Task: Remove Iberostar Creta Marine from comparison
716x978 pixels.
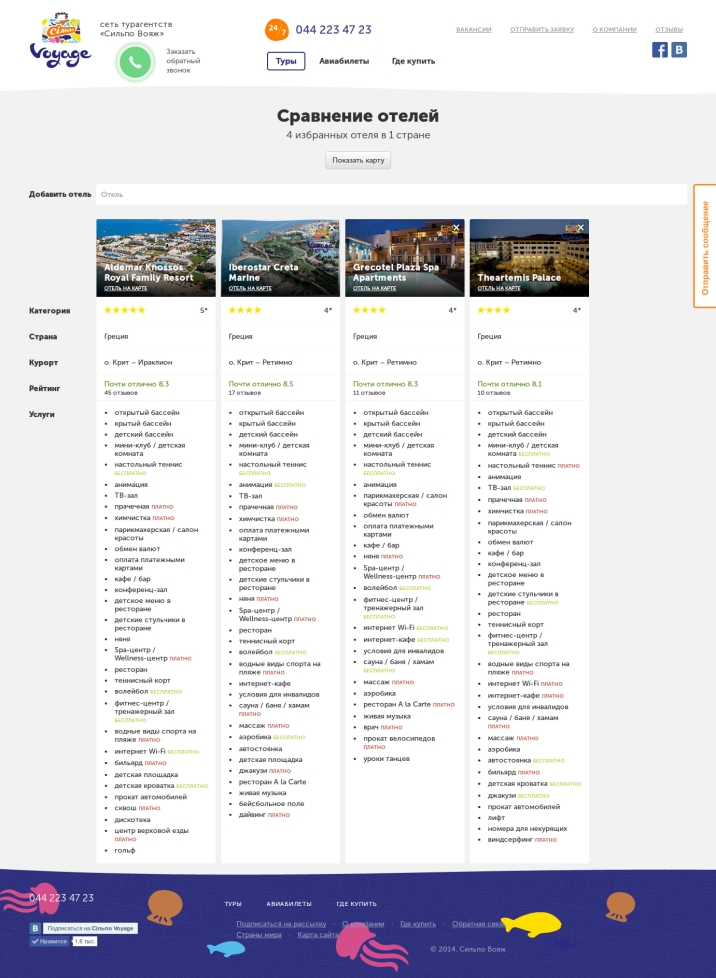Action: (x=332, y=228)
